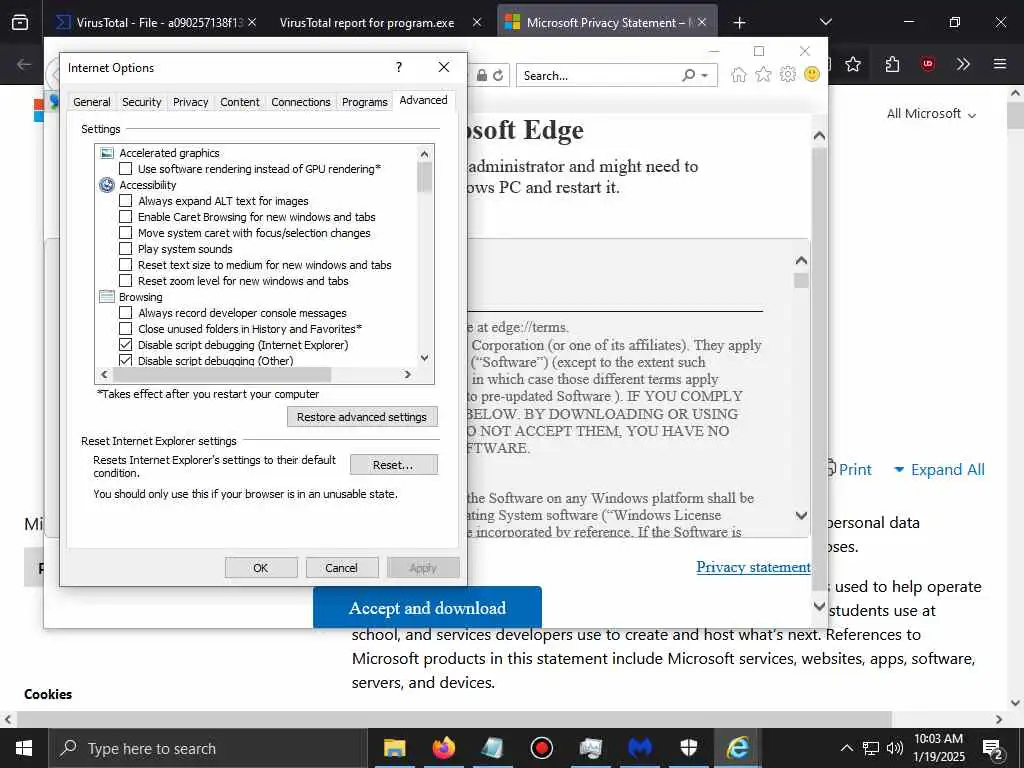Open notification center icon

tap(993, 749)
